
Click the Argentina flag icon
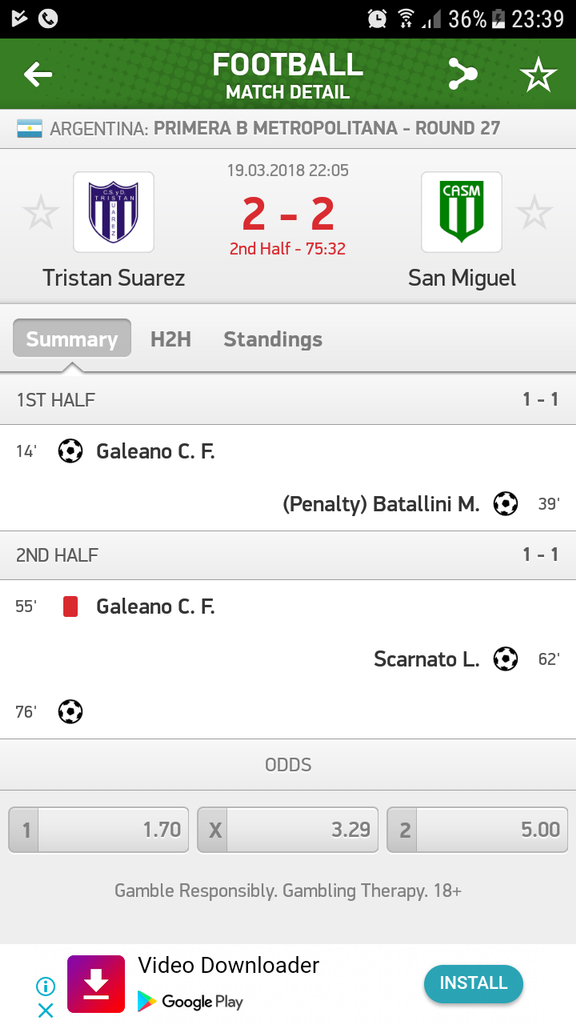pyautogui.click(x=29, y=128)
